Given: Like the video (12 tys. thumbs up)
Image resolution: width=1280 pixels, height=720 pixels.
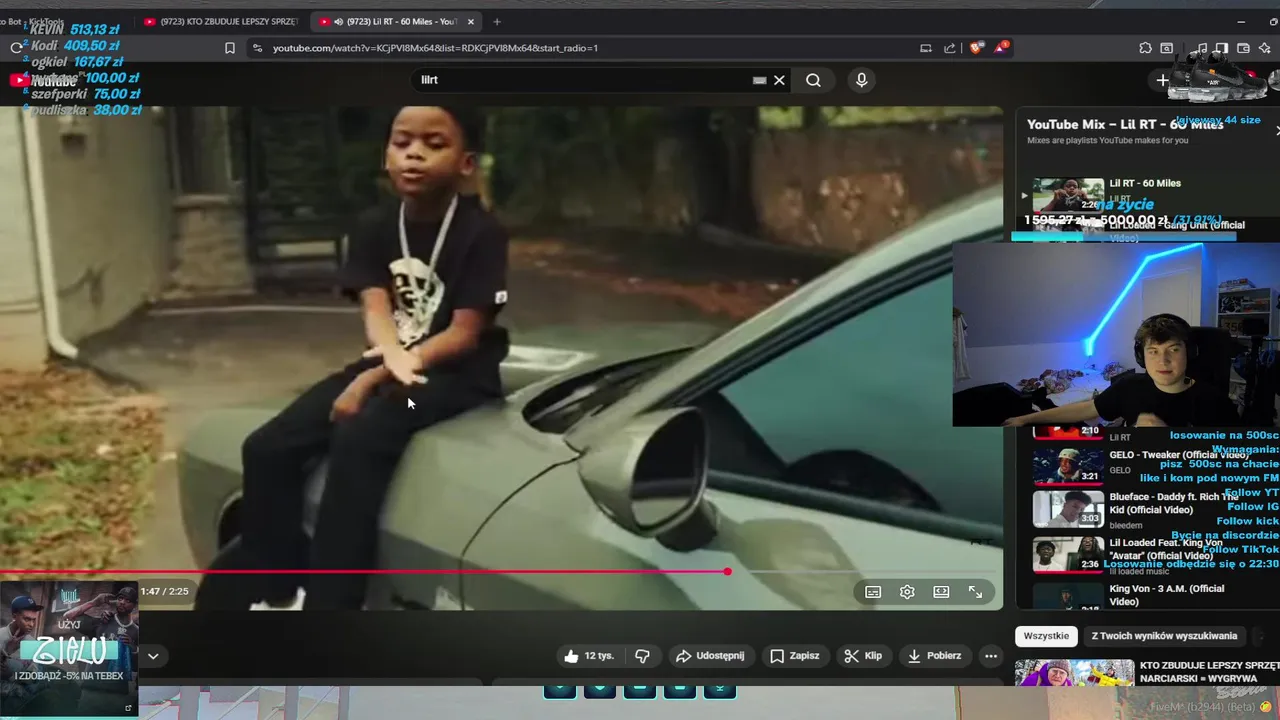Looking at the screenshot, I should (588, 656).
